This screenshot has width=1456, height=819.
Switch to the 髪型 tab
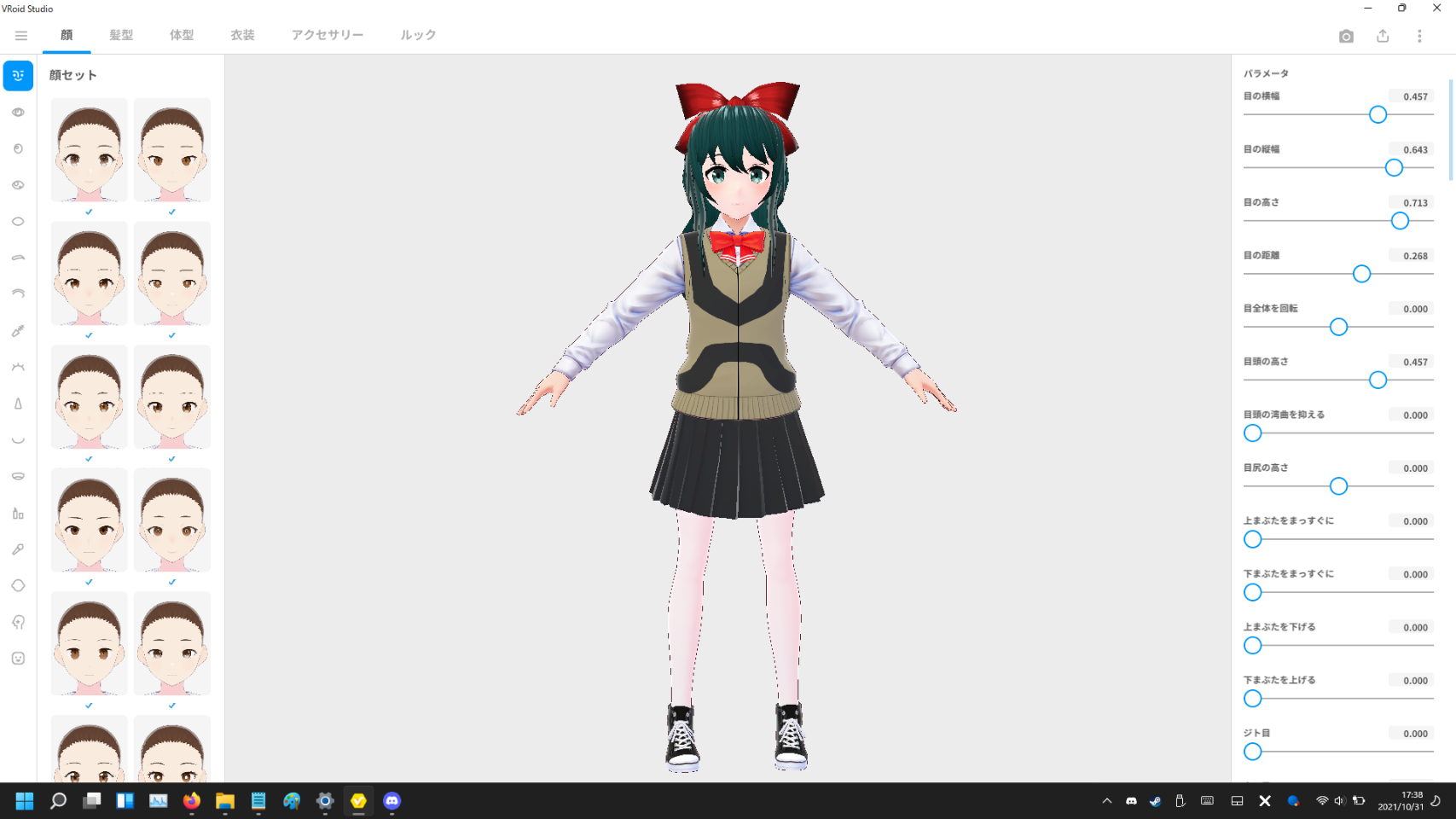pyautogui.click(x=121, y=35)
